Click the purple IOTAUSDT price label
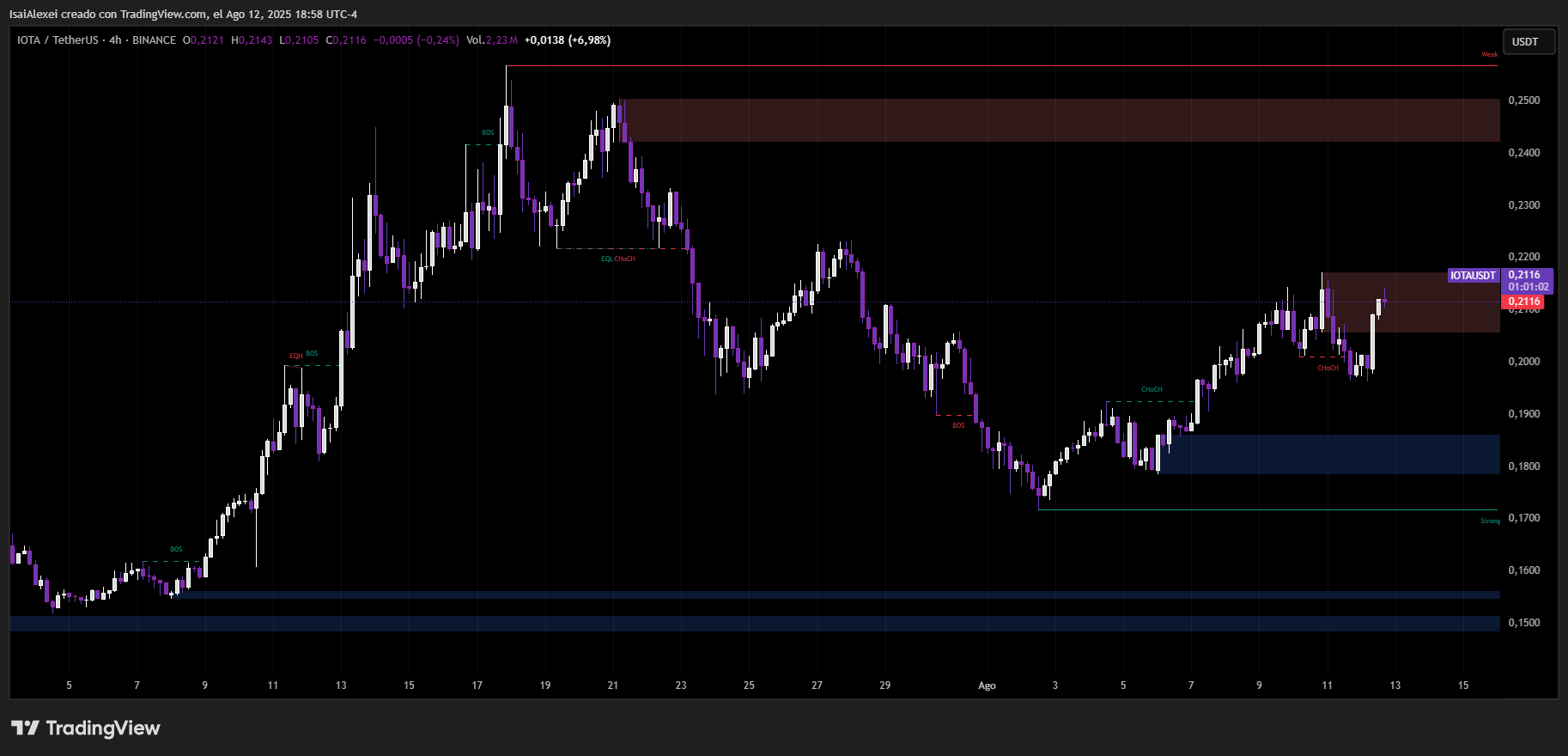Viewport: 1568px width, 756px height. tap(1473, 276)
